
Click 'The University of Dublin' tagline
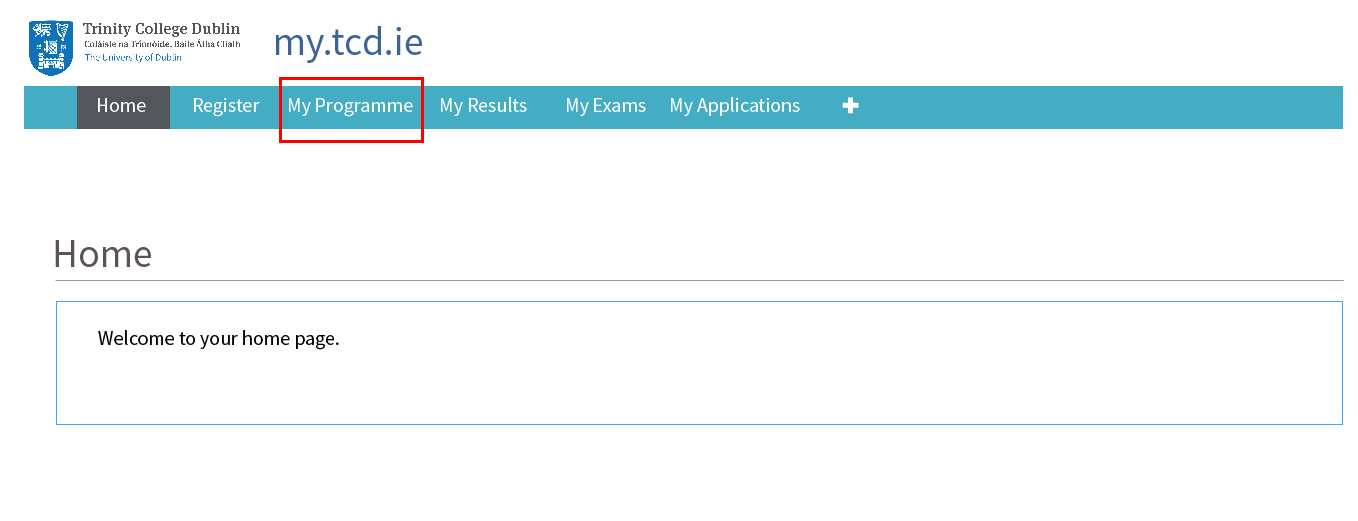(x=133, y=58)
